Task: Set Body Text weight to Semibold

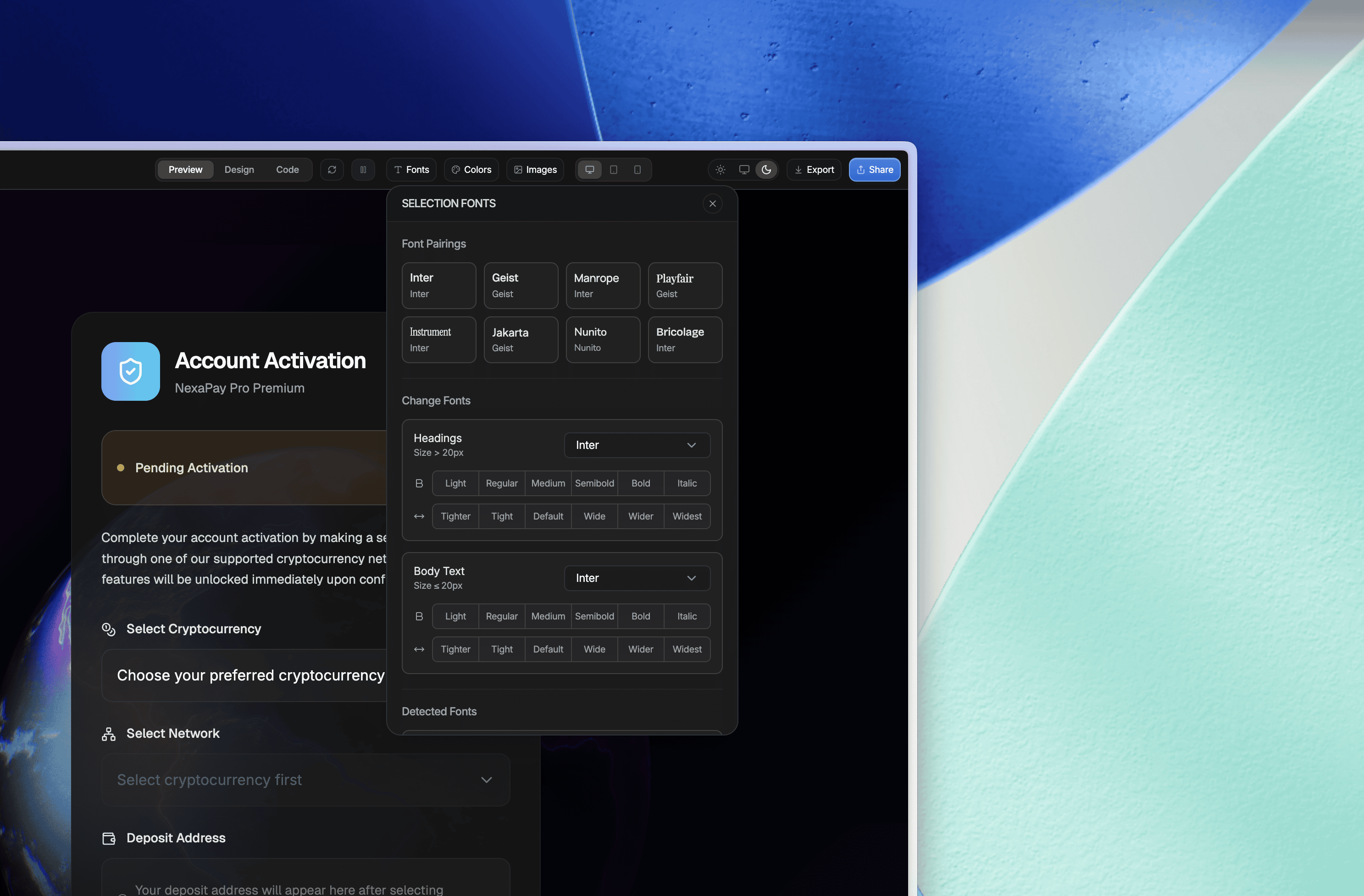Action: (594, 616)
